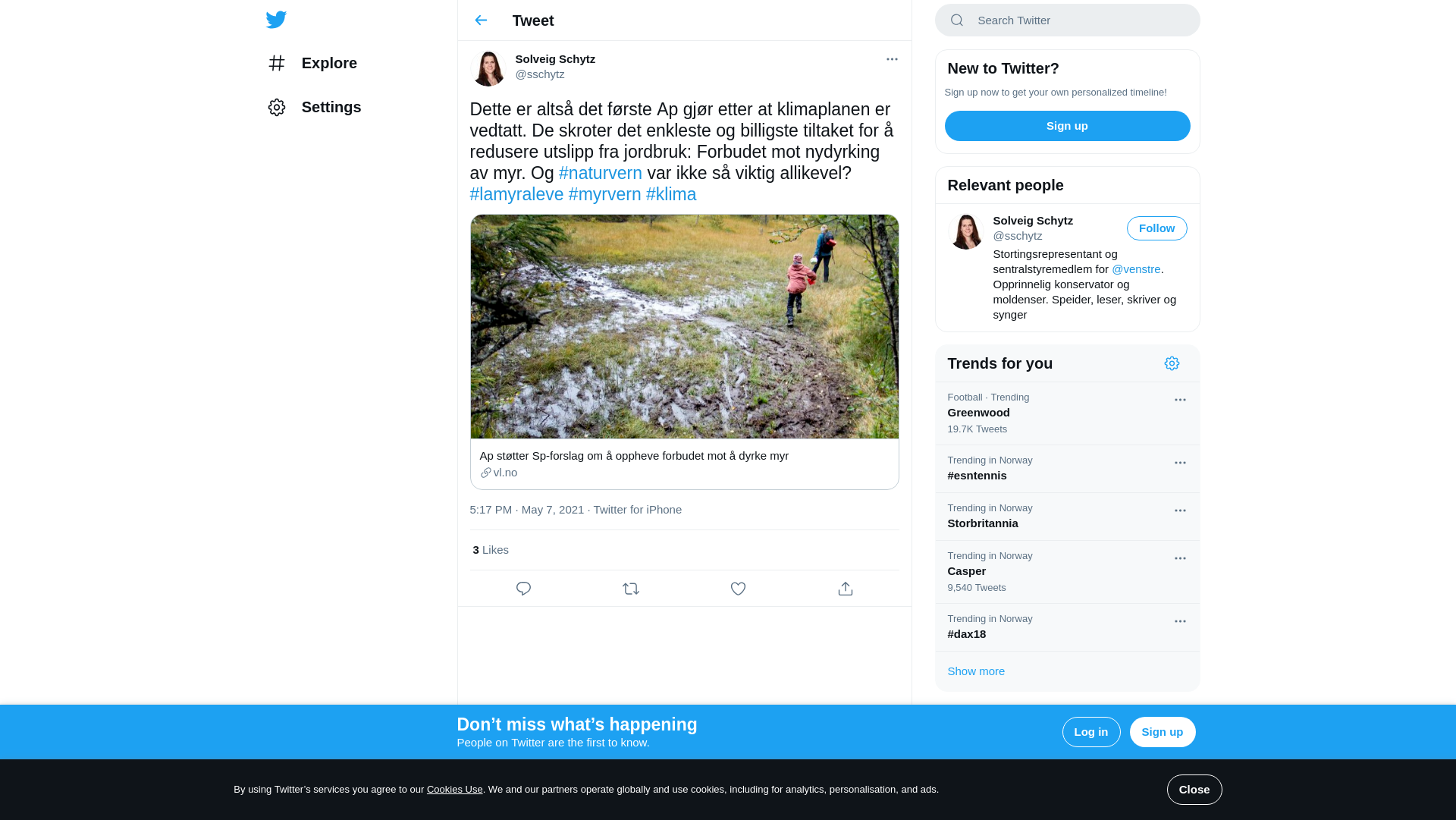Like the tweet with heart icon
This screenshot has width=1456, height=820.
(738, 589)
